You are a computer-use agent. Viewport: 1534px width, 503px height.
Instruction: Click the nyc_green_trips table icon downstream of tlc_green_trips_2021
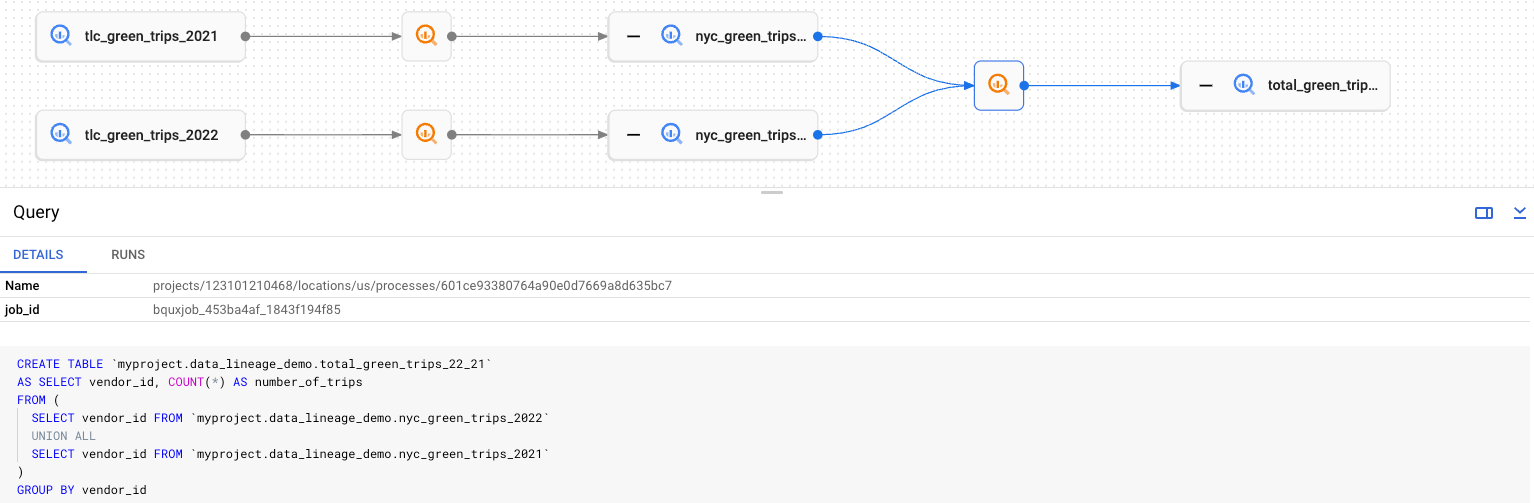(x=671, y=36)
